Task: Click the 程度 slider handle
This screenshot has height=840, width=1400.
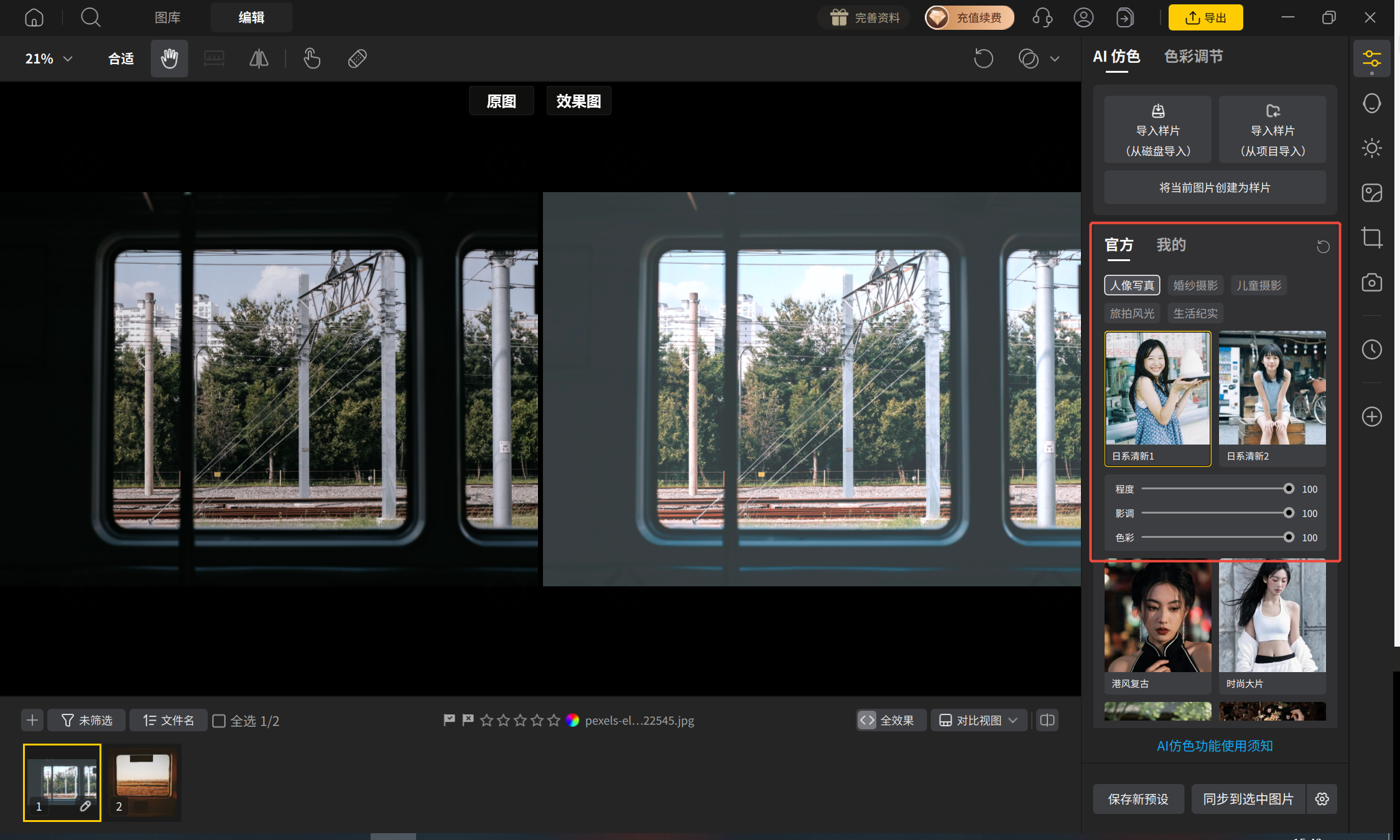Action: 1289,489
